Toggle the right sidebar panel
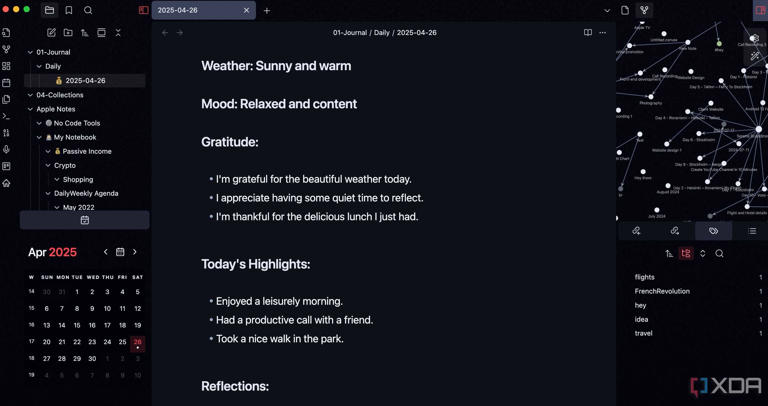This screenshot has width=768, height=406. point(760,10)
